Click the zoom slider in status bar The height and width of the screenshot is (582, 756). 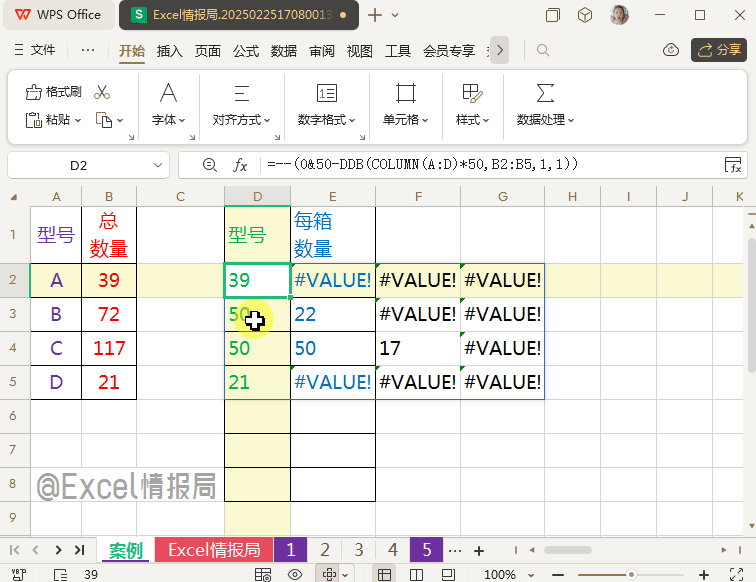click(x=631, y=575)
